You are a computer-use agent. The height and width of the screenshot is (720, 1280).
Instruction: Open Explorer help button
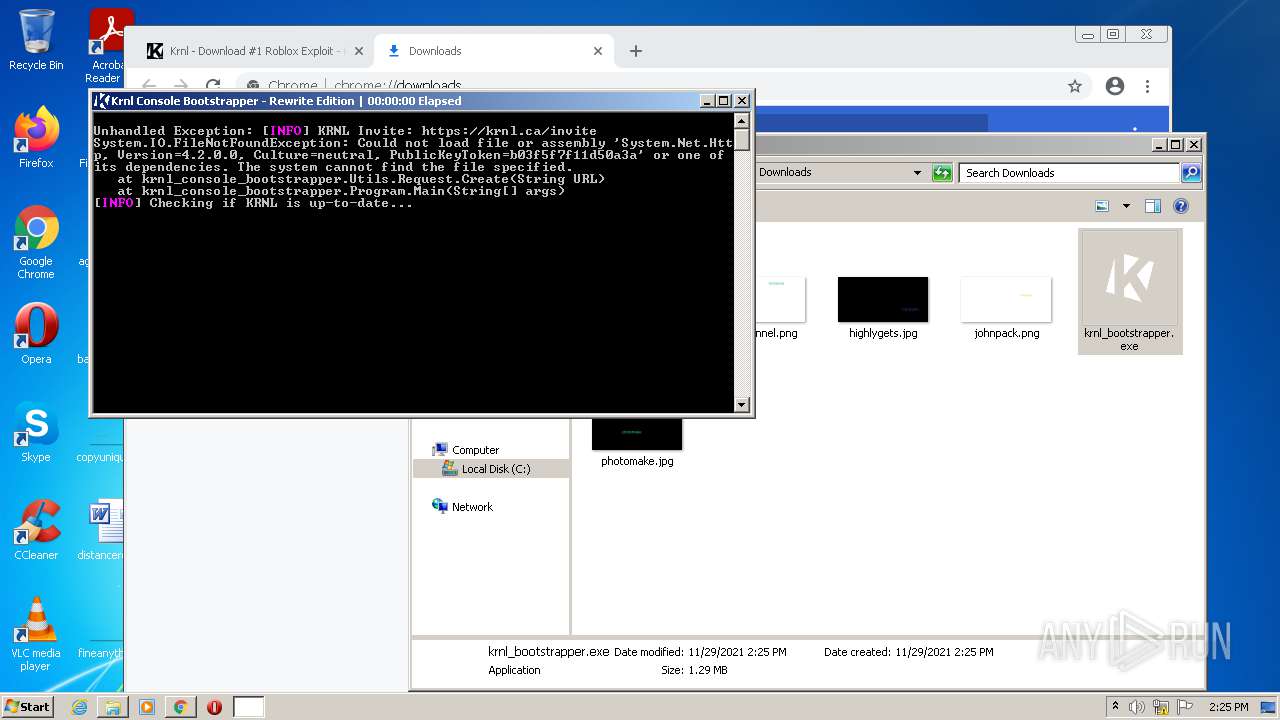click(1181, 206)
